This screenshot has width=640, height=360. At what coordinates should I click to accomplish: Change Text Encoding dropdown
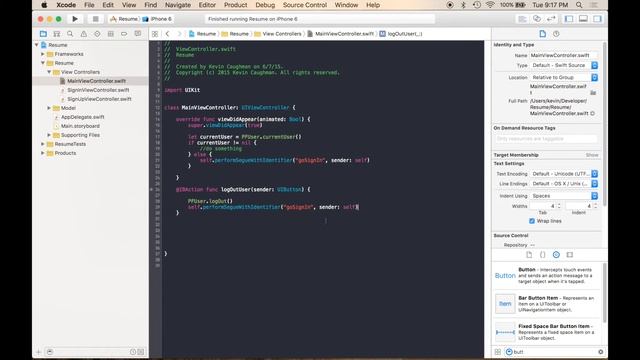pyautogui.click(x=564, y=174)
